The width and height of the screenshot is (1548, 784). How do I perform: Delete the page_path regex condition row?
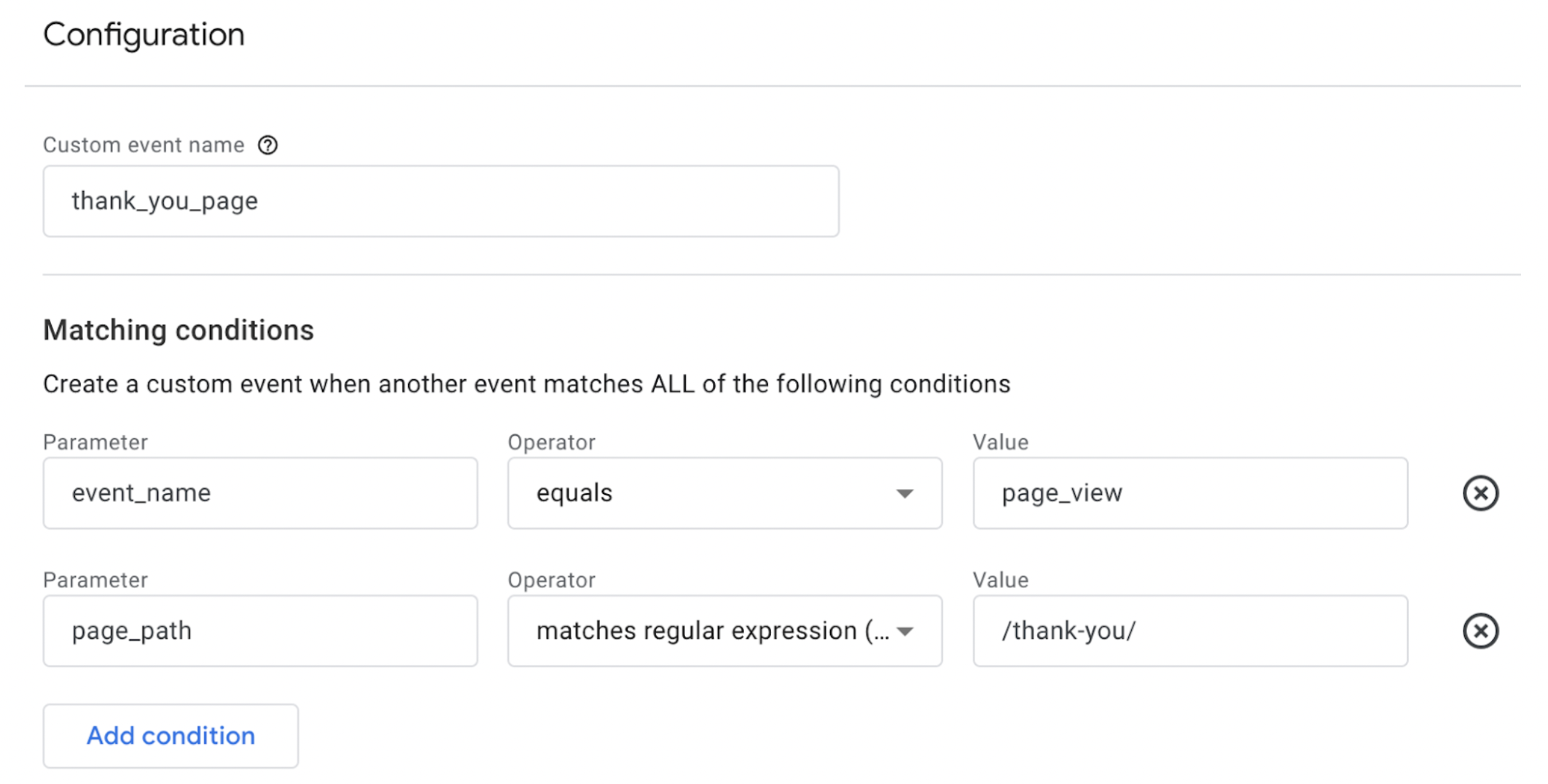click(x=1480, y=631)
